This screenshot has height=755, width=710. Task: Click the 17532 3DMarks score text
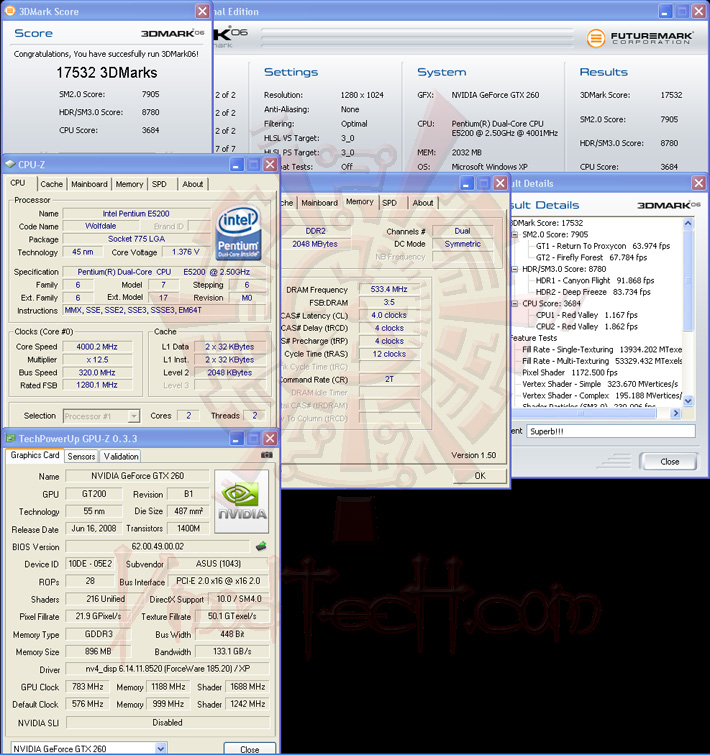coord(107,73)
